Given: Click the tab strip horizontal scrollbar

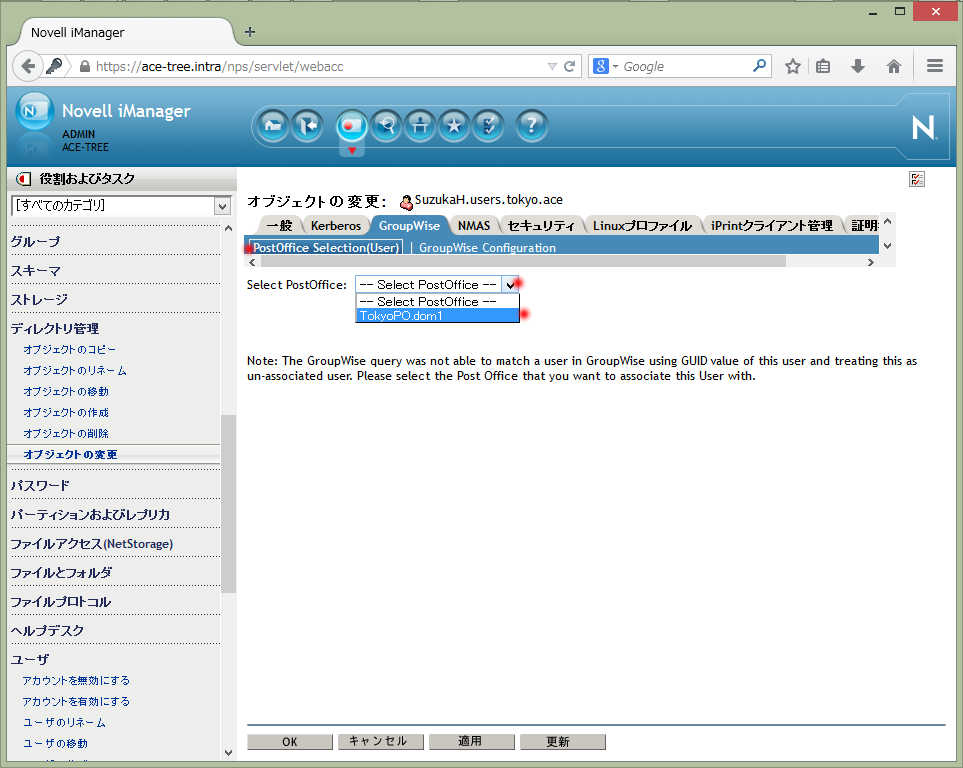Looking at the screenshot, I should pyautogui.click(x=523, y=262).
